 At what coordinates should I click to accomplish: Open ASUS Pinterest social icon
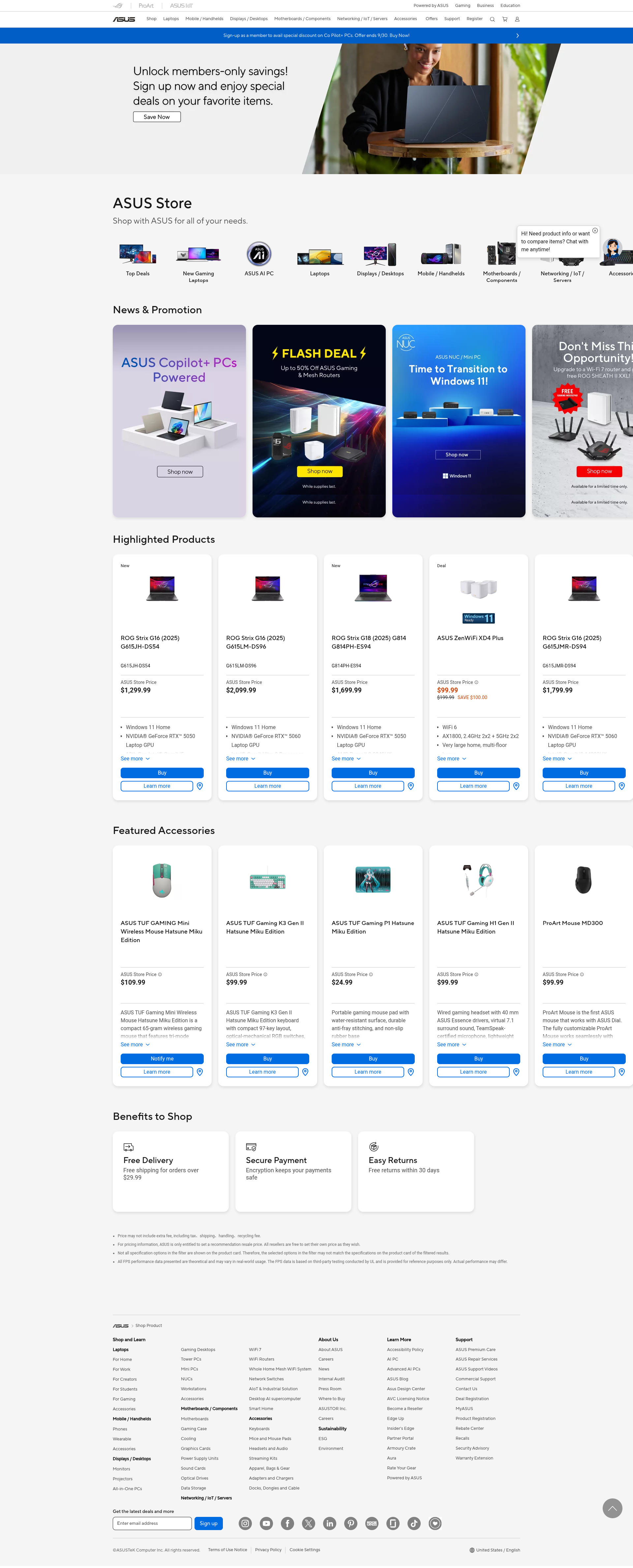[350, 1523]
